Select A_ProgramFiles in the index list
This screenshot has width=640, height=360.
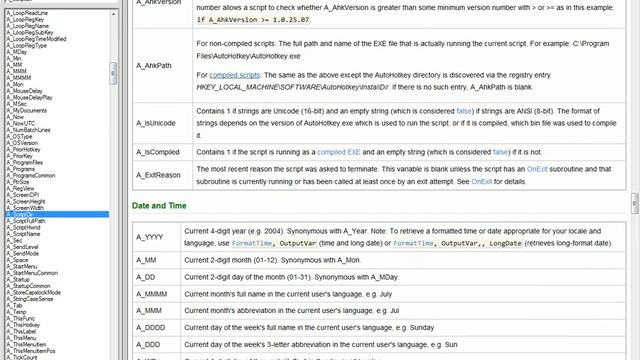[24, 162]
